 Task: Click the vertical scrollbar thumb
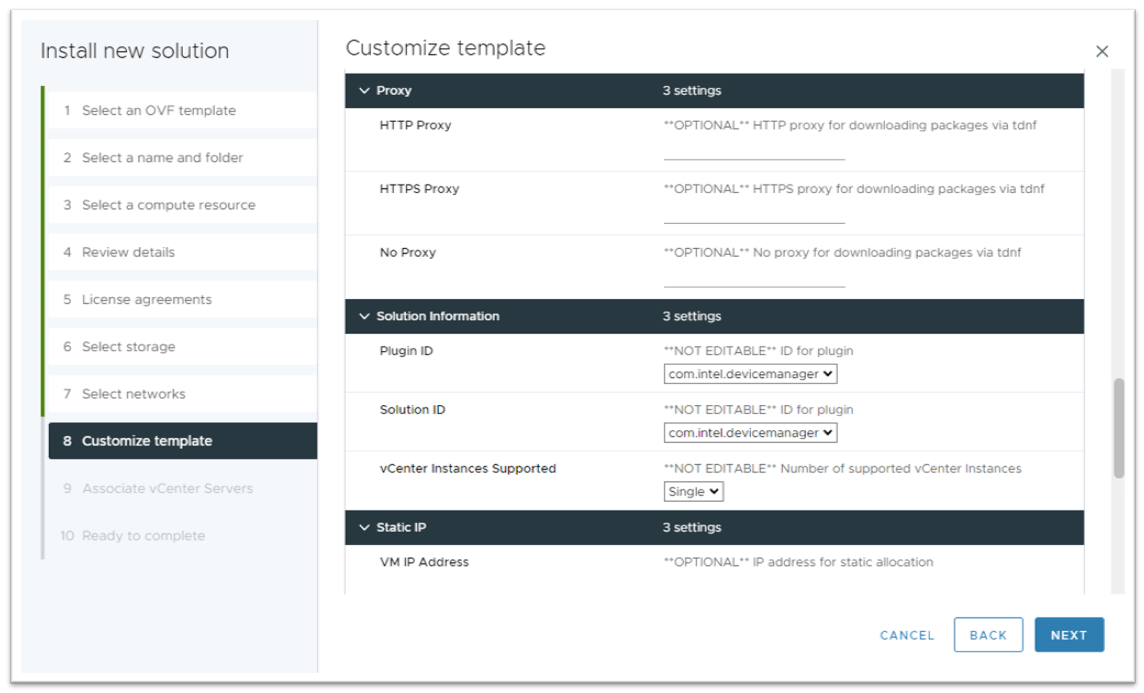[x=1118, y=427]
